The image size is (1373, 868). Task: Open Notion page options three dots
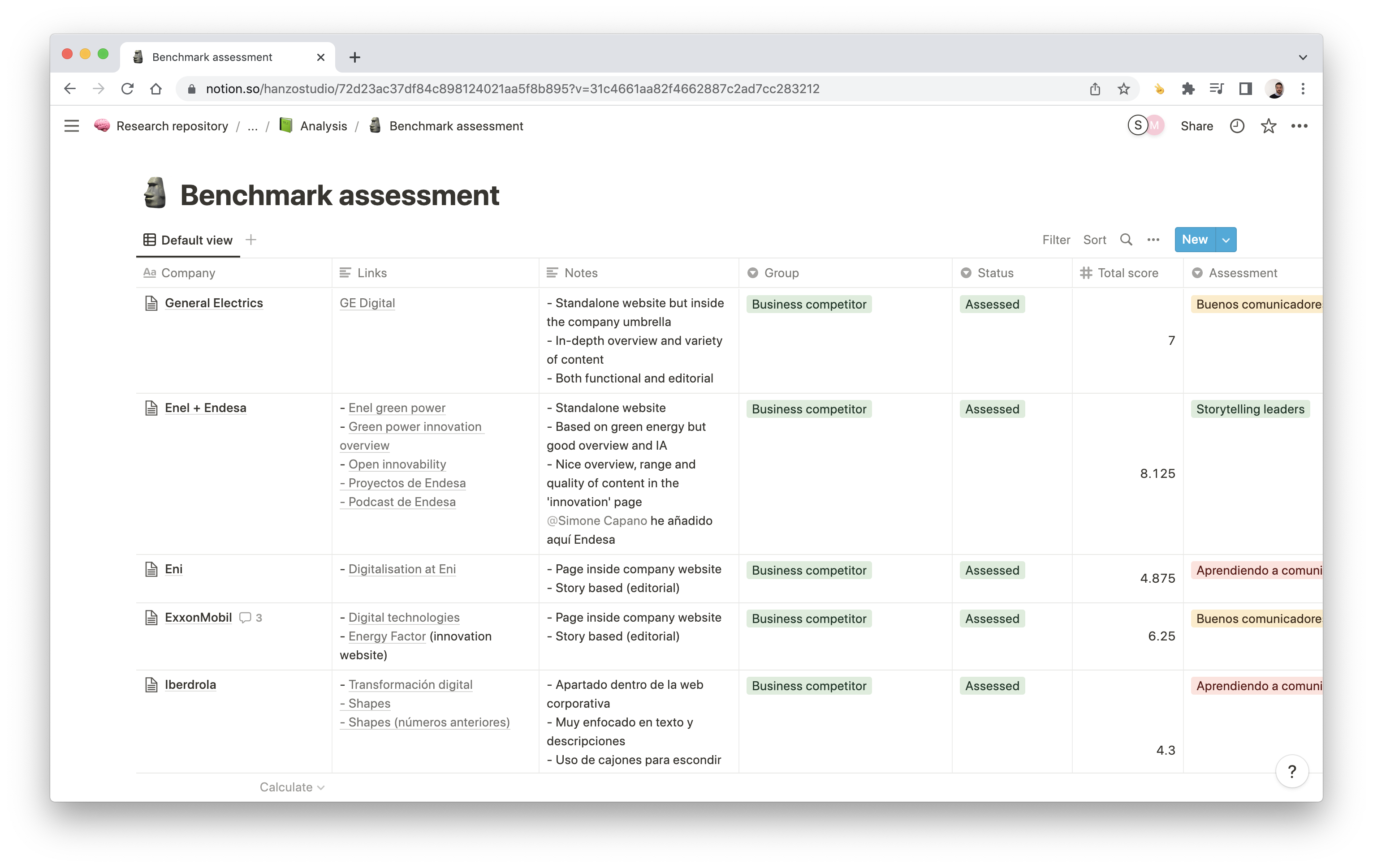pos(1300,126)
